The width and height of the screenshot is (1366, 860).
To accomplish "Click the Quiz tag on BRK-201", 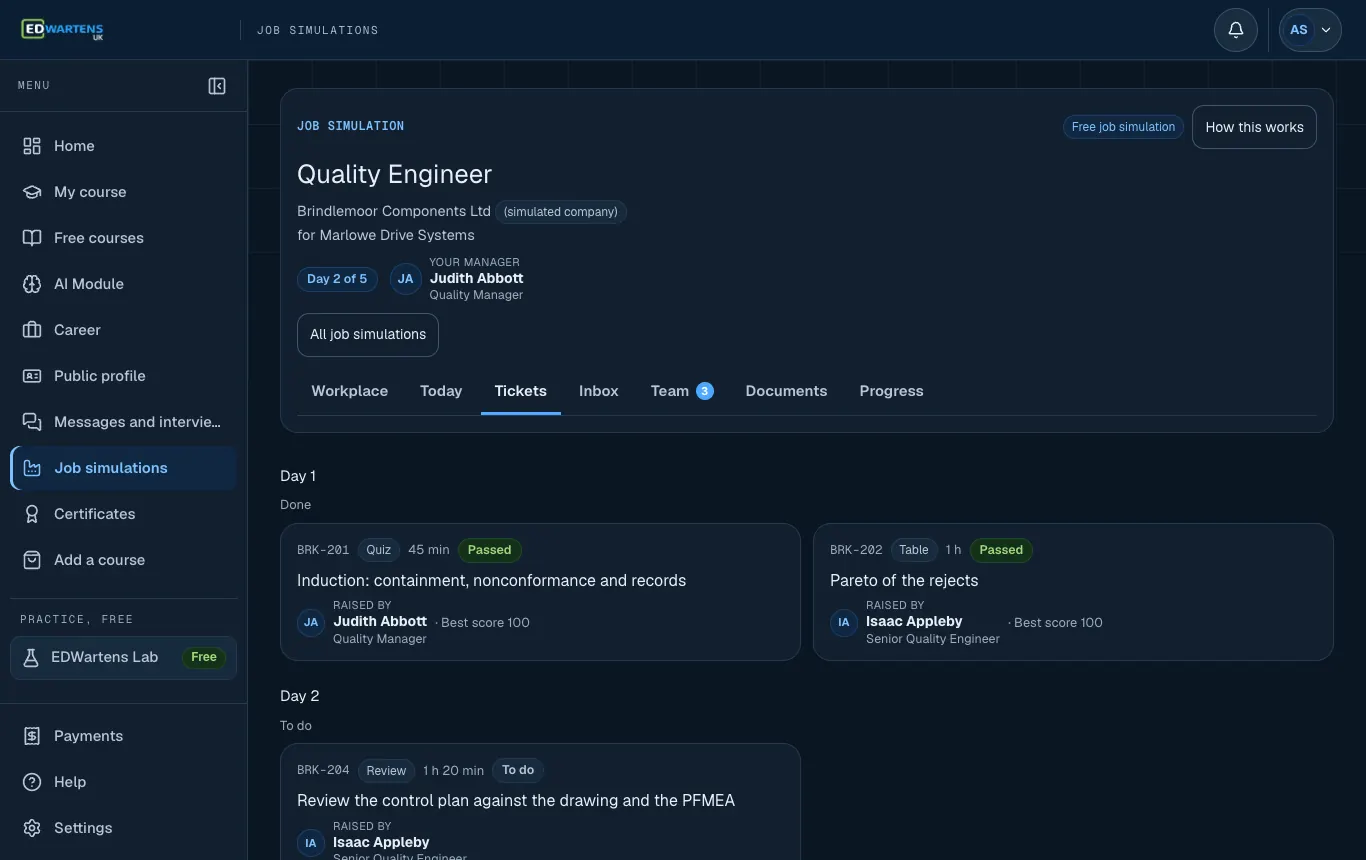I will click(379, 550).
